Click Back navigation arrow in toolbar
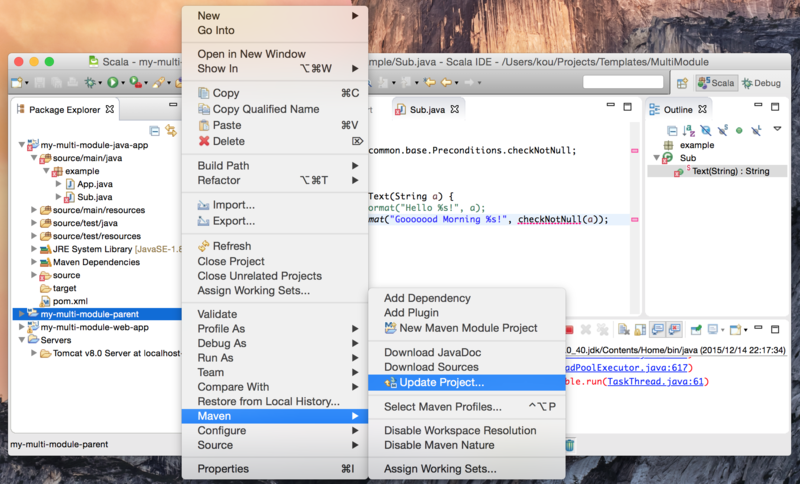The width and height of the screenshot is (800, 484). (447, 82)
